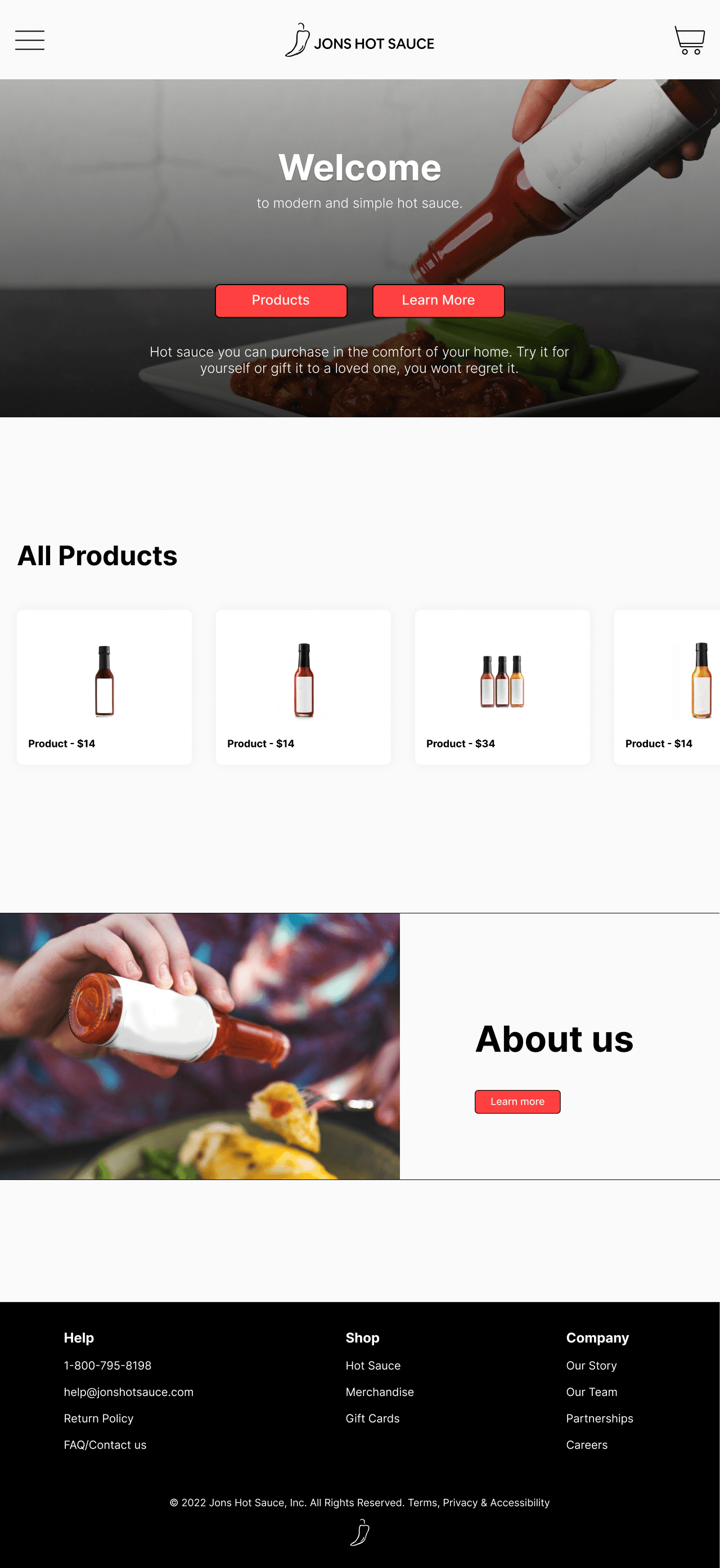The image size is (720, 1568).
Task: Visit the Gift Cards link
Action: [x=372, y=1418]
